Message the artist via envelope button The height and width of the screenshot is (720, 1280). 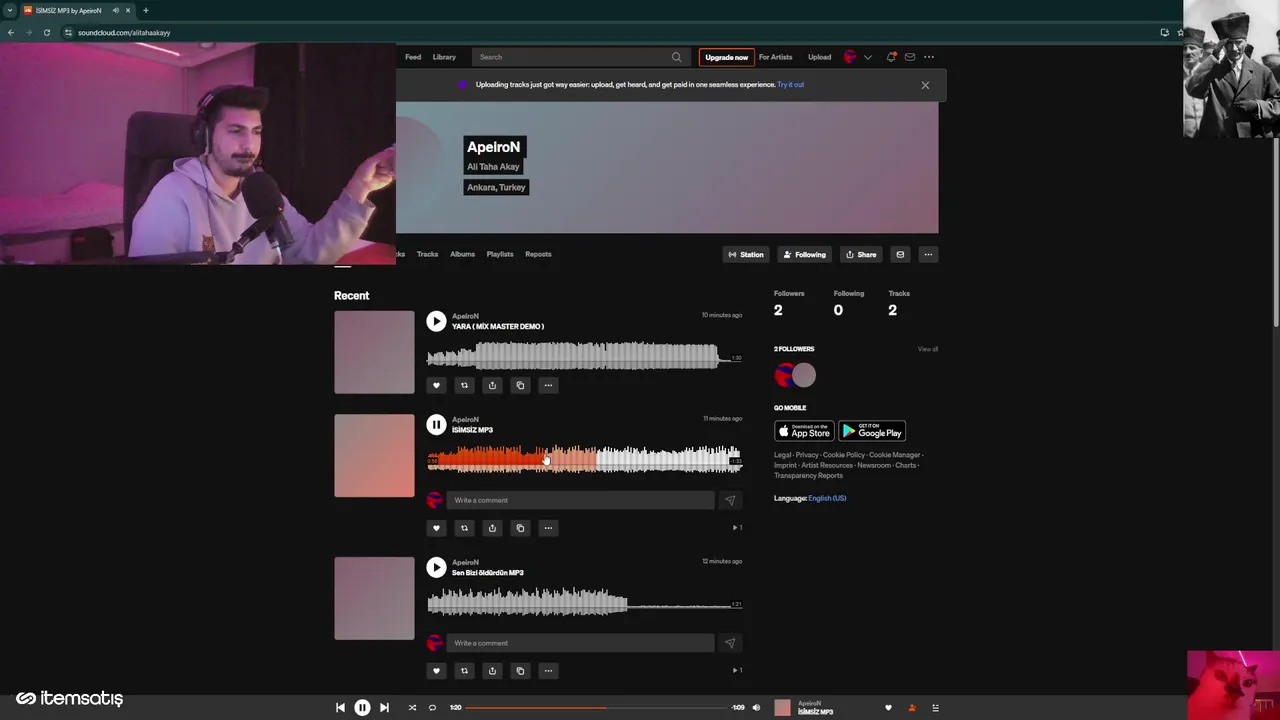click(900, 255)
